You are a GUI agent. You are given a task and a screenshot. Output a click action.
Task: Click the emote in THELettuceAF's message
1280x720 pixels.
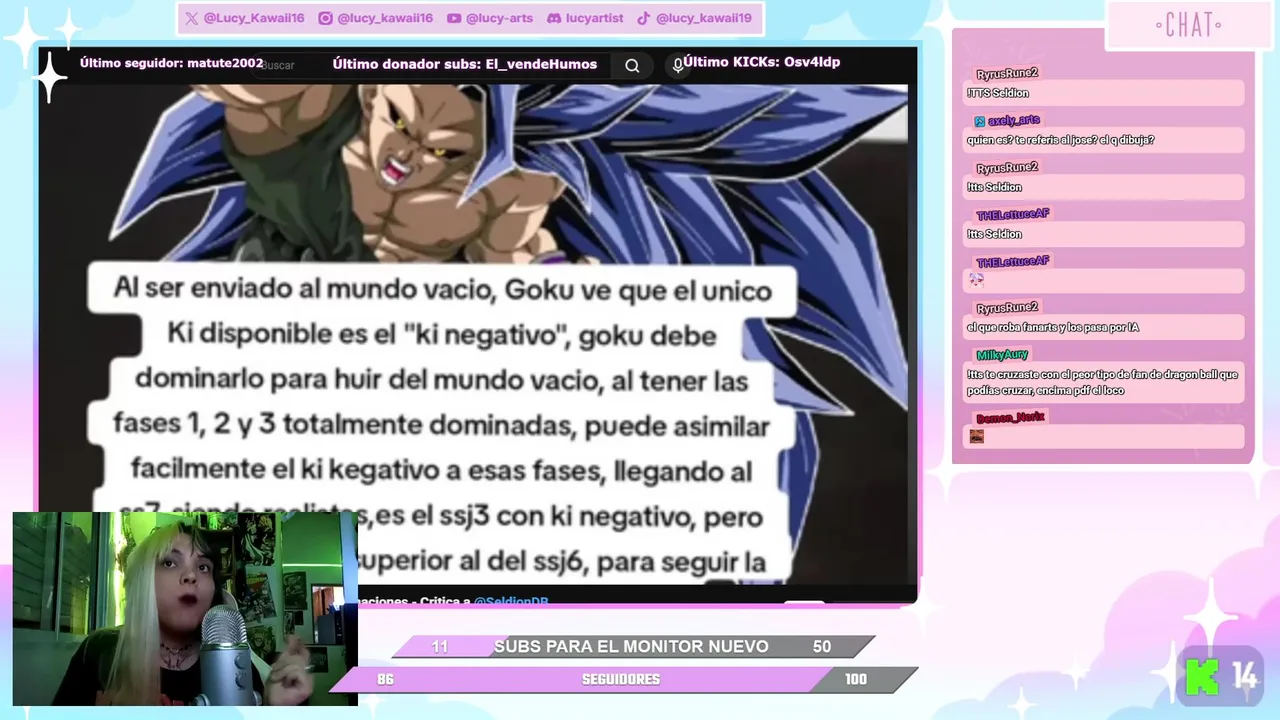coord(977,280)
